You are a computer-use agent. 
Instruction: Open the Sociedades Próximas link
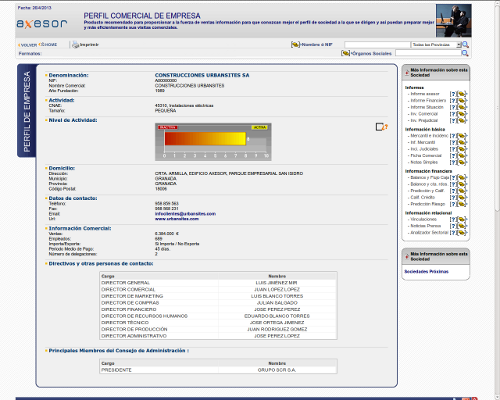click(x=426, y=272)
